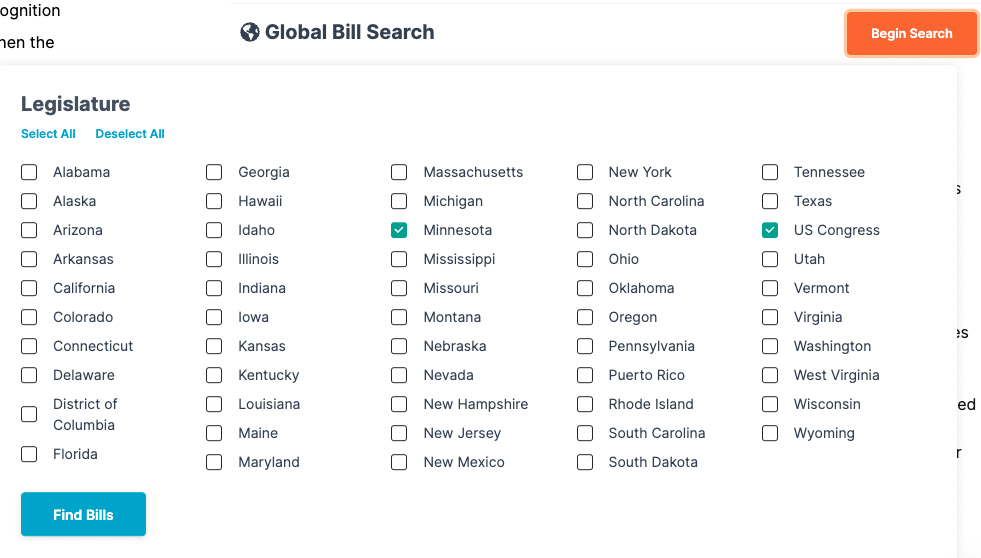Check the Massachusetts checkbox

point(399,172)
